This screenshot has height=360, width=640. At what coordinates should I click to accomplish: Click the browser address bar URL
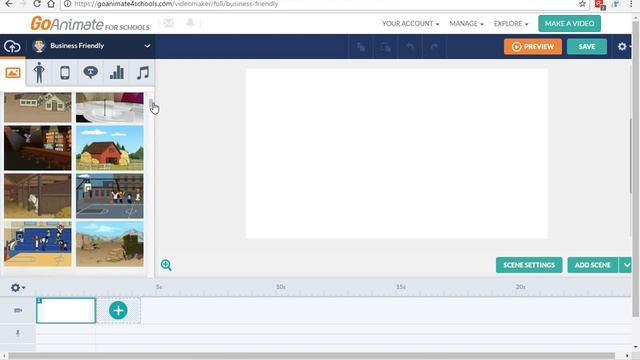(x=176, y=4)
